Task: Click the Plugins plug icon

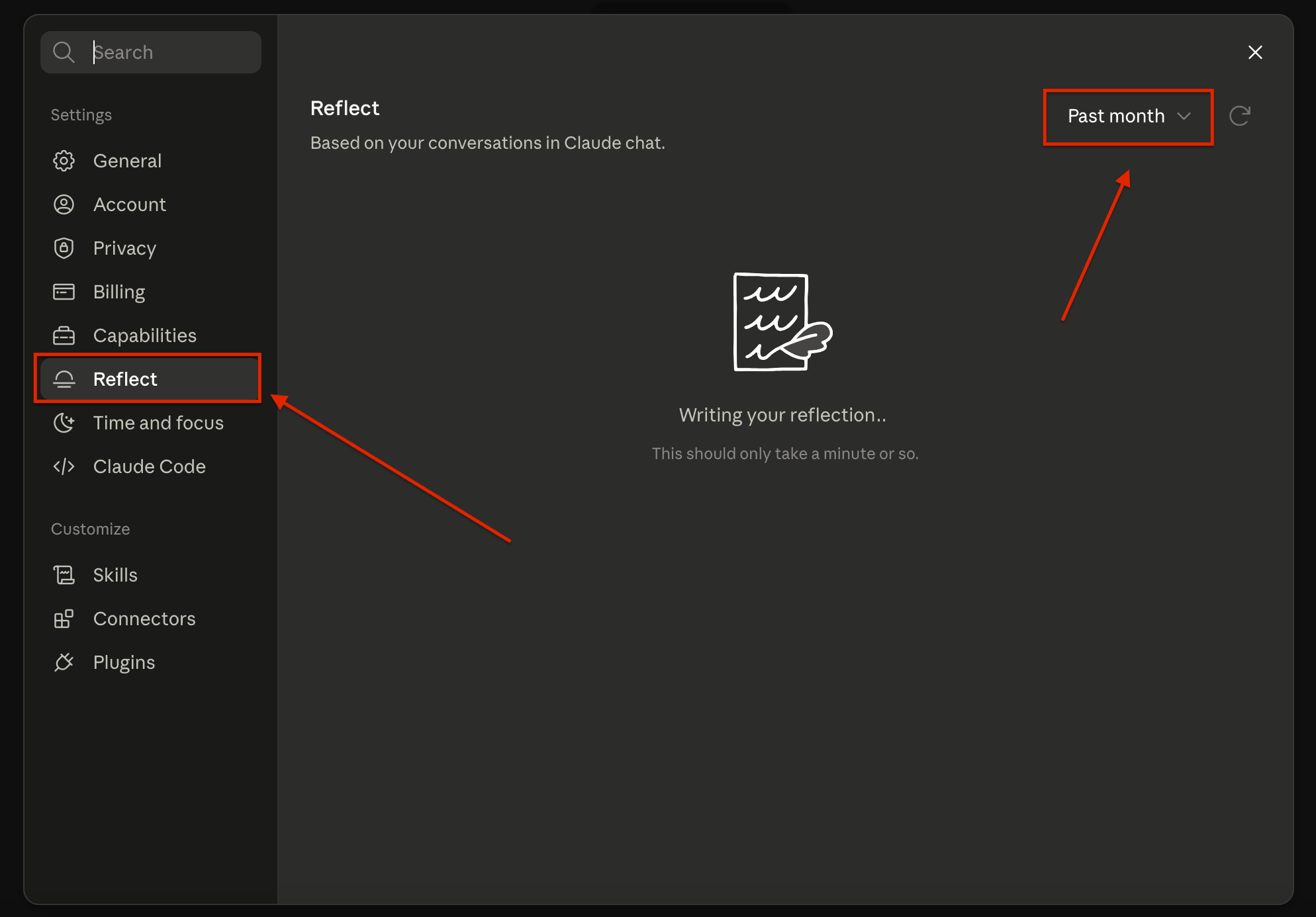Action: coord(64,662)
